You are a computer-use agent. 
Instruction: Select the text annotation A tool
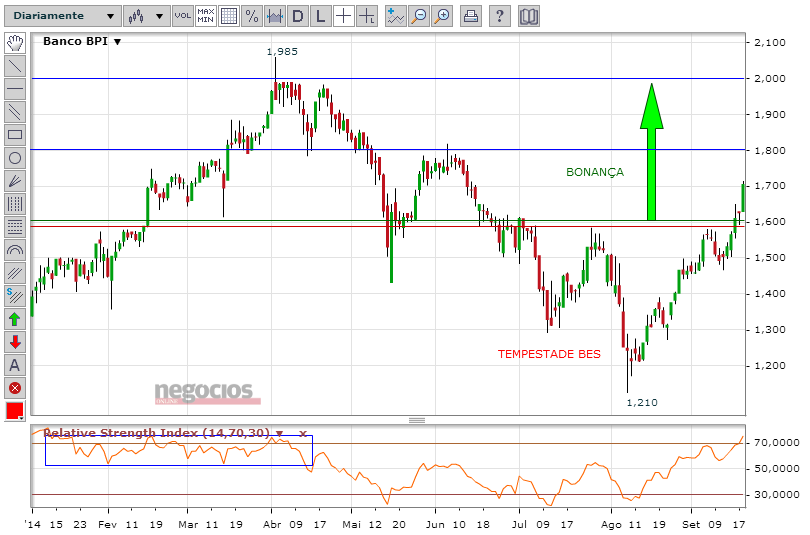pyautogui.click(x=15, y=365)
